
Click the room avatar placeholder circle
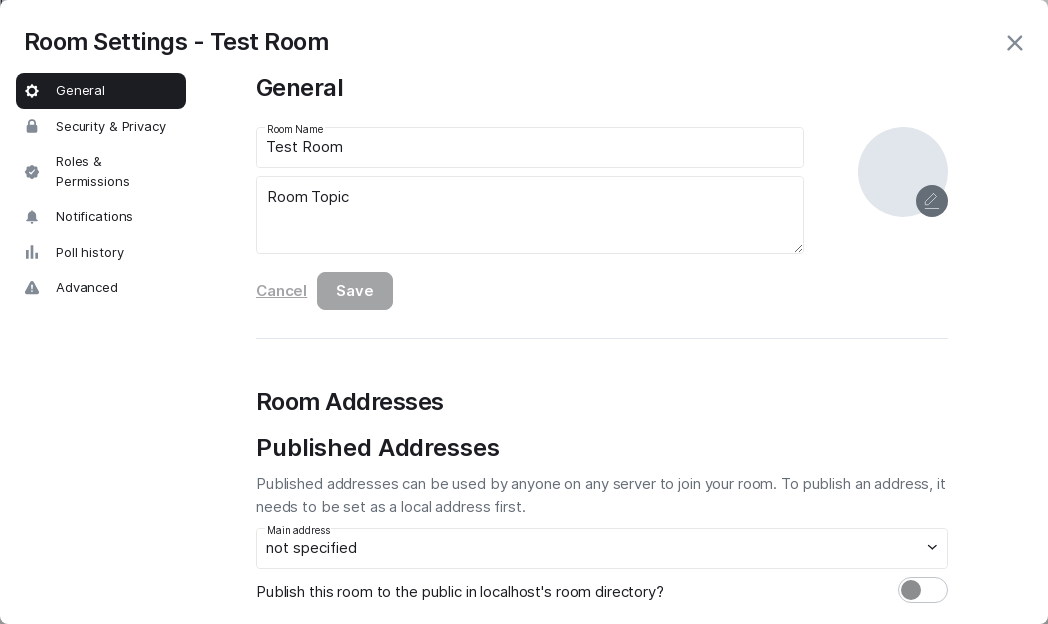click(x=895, y=165)
